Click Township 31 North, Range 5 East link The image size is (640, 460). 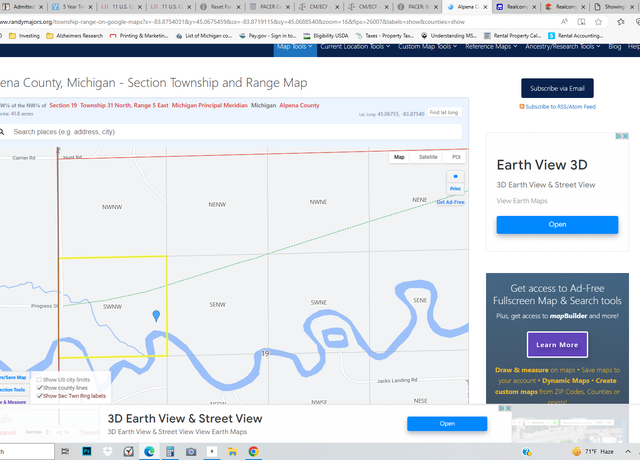point(124,105)
